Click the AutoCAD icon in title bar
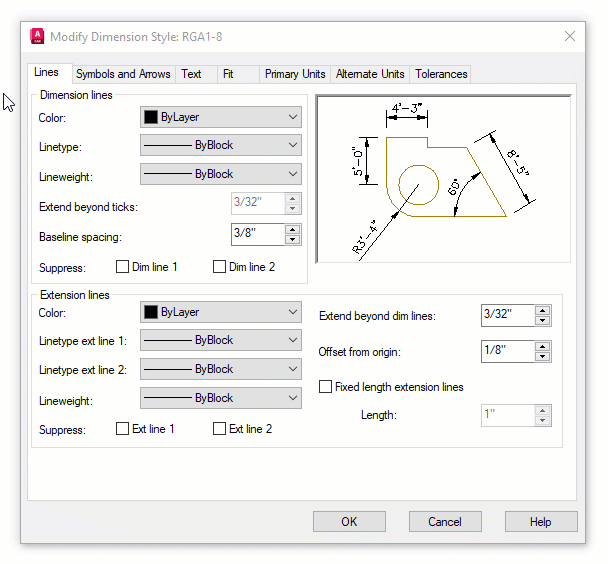 pos(38,36)
